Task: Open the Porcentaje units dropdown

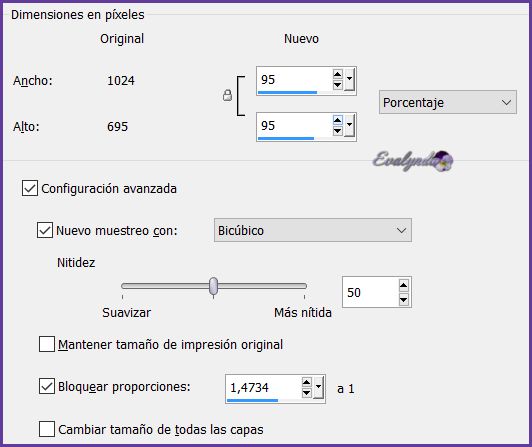Action: 448,102
